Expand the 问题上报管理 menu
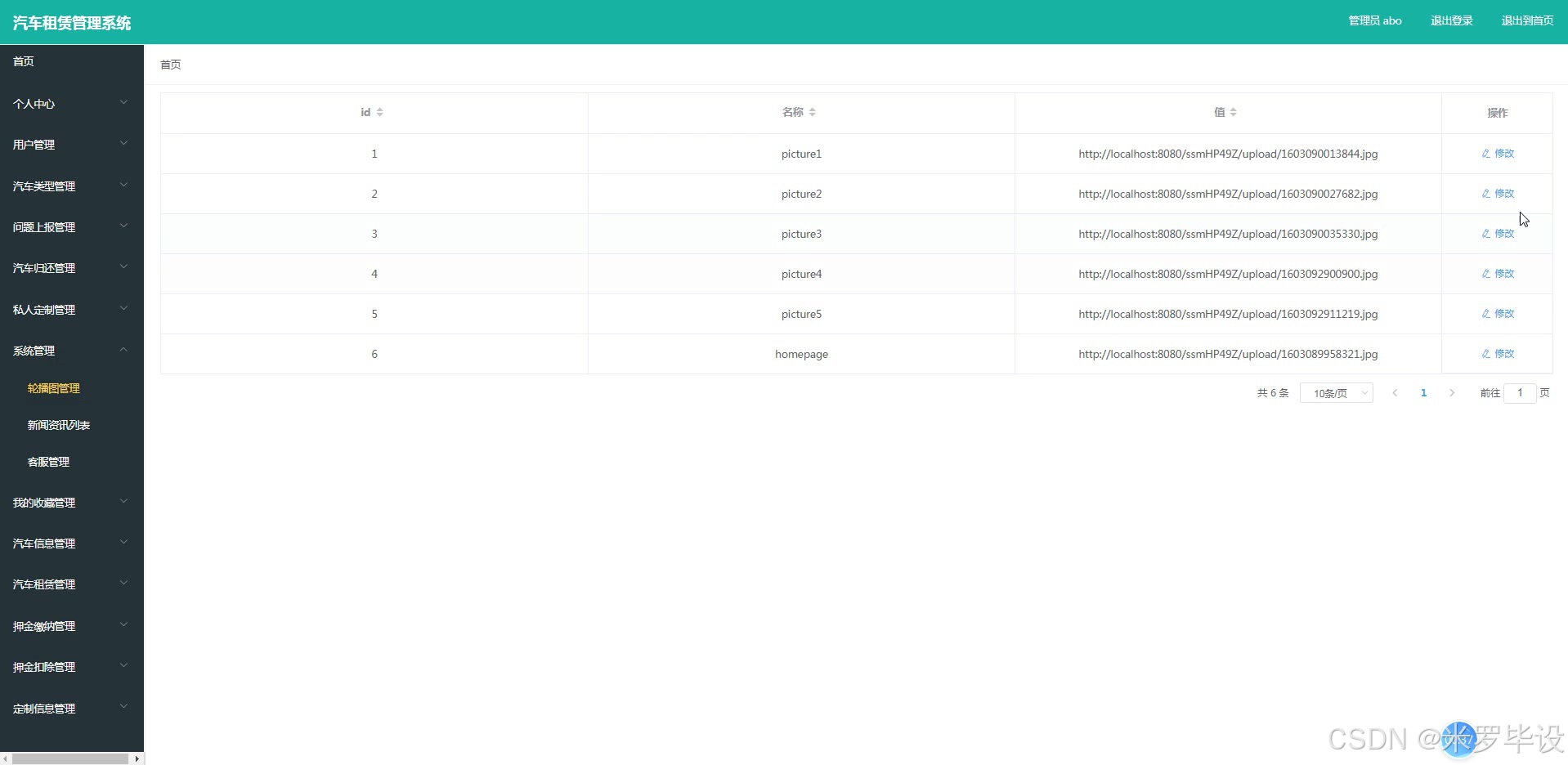 72,227
